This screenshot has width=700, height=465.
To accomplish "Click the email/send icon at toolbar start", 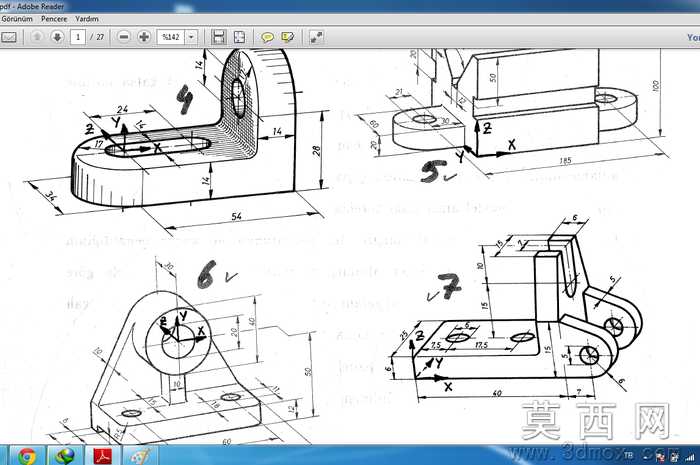I will pyautogui.click(x=9, y=37).
